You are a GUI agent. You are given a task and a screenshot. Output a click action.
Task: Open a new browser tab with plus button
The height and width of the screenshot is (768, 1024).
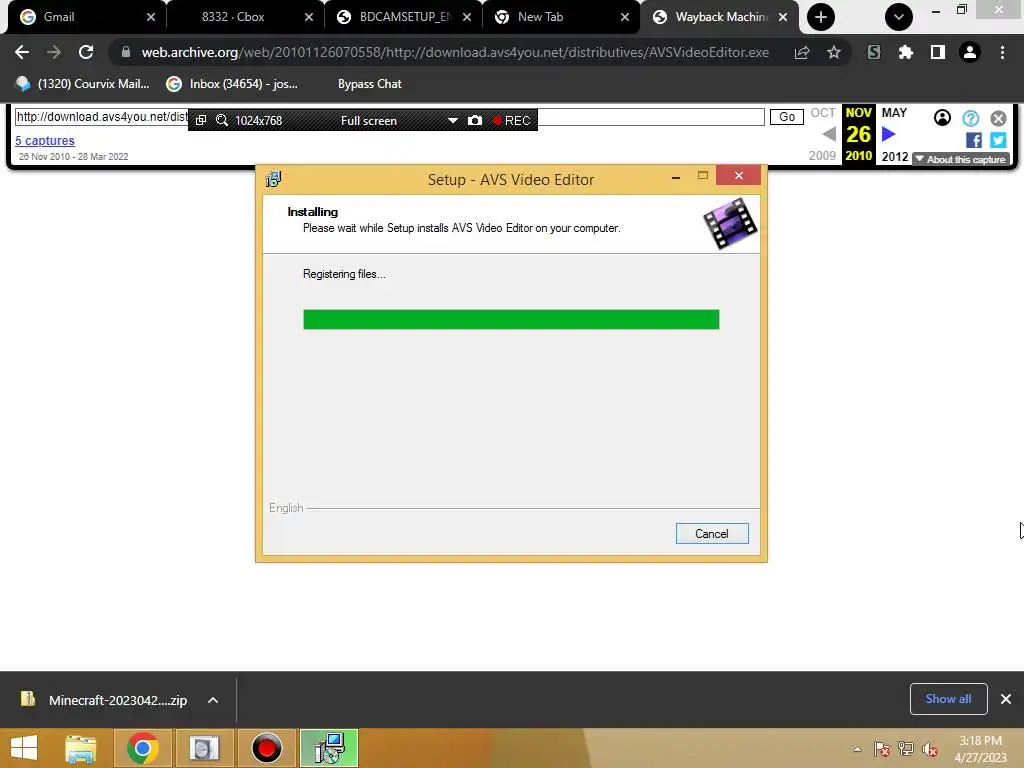[x=821, y=17]
